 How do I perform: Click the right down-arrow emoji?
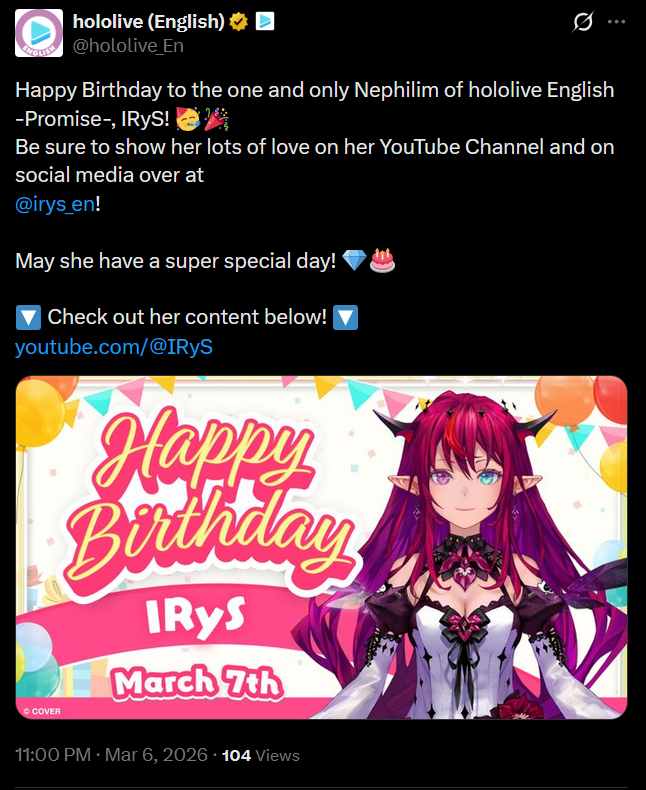pyautogui.click(x=346, y=317)
